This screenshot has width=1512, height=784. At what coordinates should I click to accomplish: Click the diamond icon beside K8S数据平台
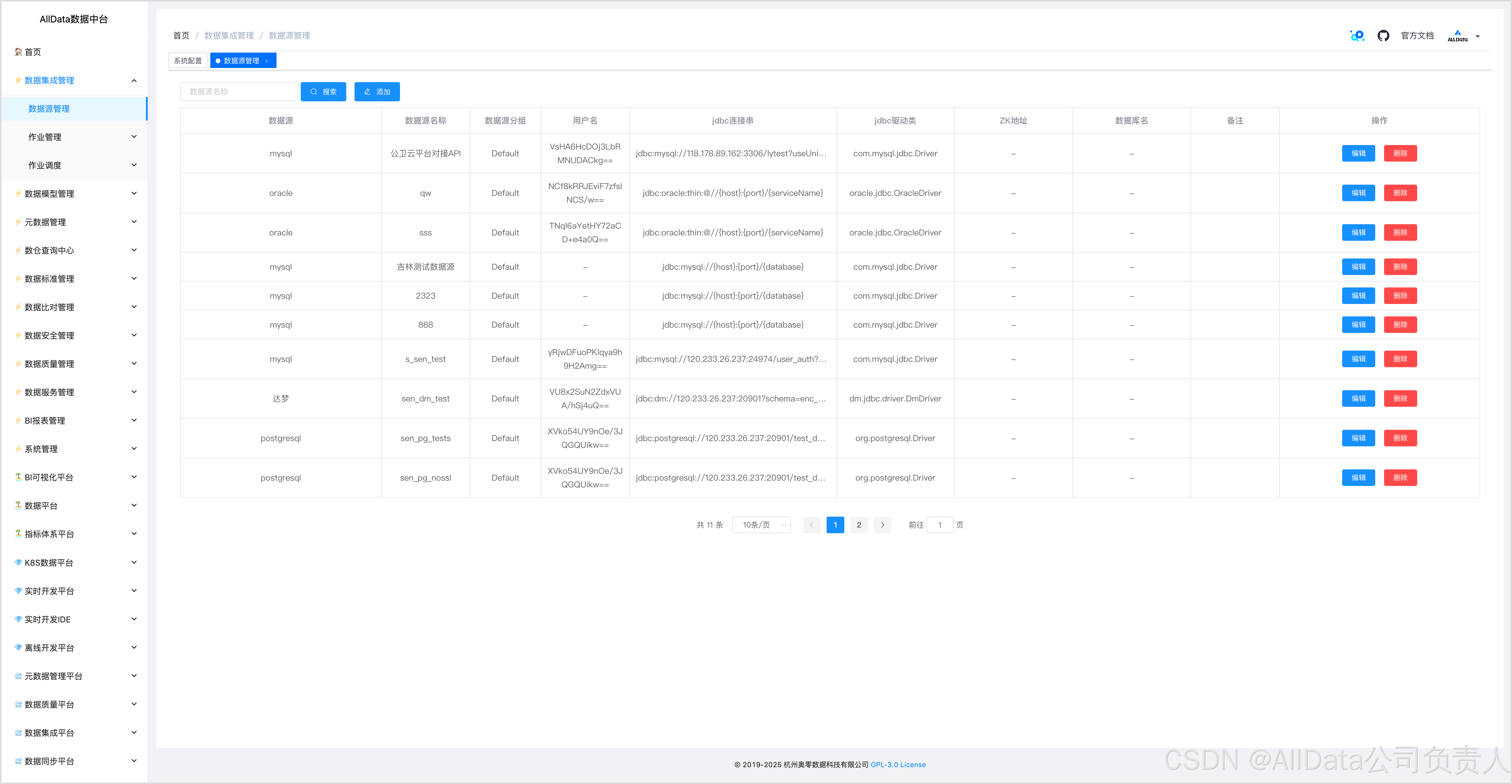click(18, 562)
